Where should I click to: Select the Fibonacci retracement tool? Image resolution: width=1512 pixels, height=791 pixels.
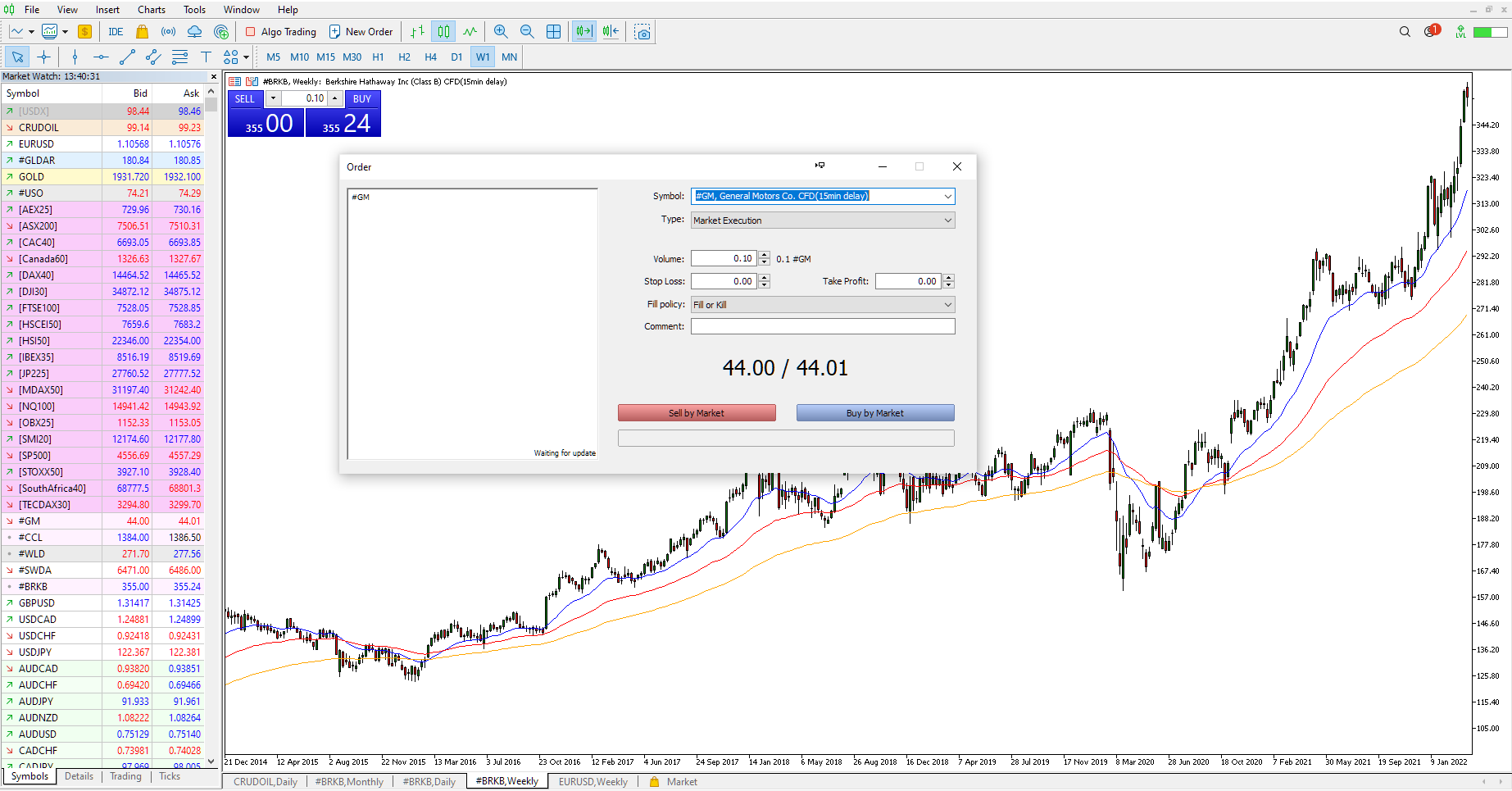(x=179, y=57)
